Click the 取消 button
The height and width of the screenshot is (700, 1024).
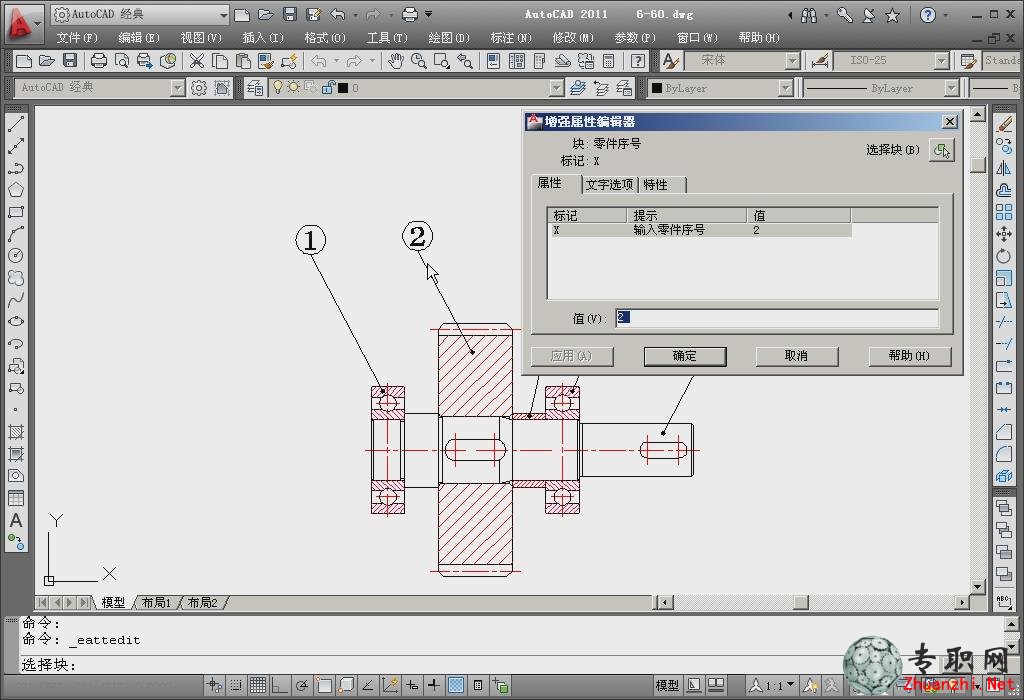coord(796,356)
